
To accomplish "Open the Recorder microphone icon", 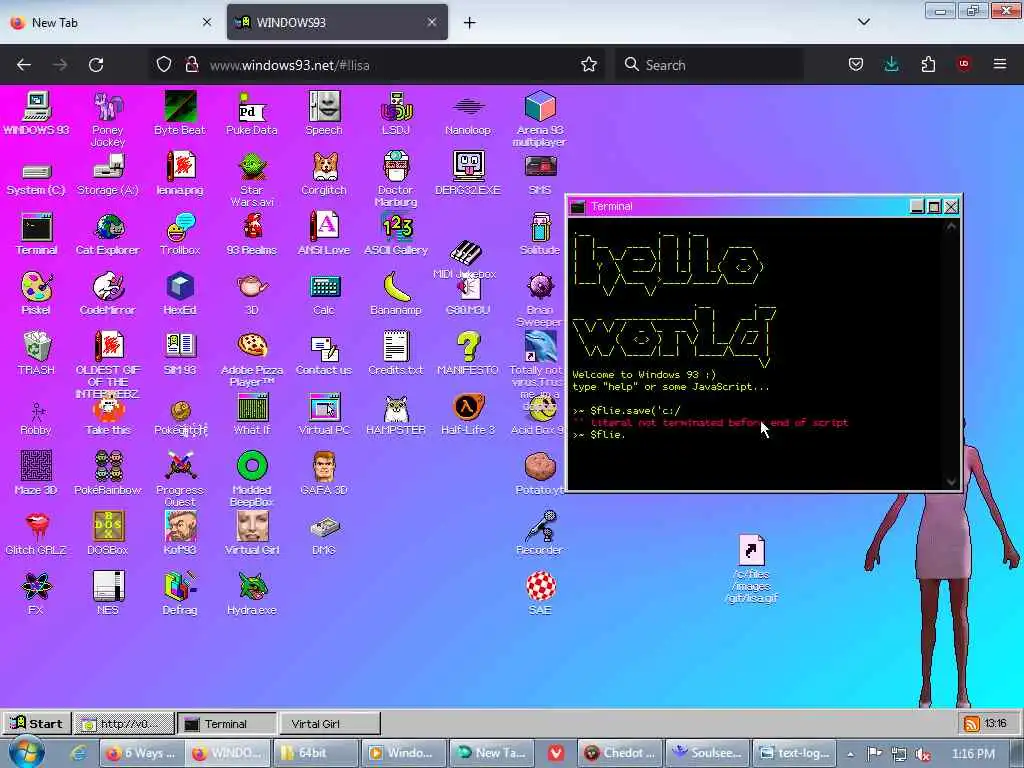I will click(x=539, y=534).
